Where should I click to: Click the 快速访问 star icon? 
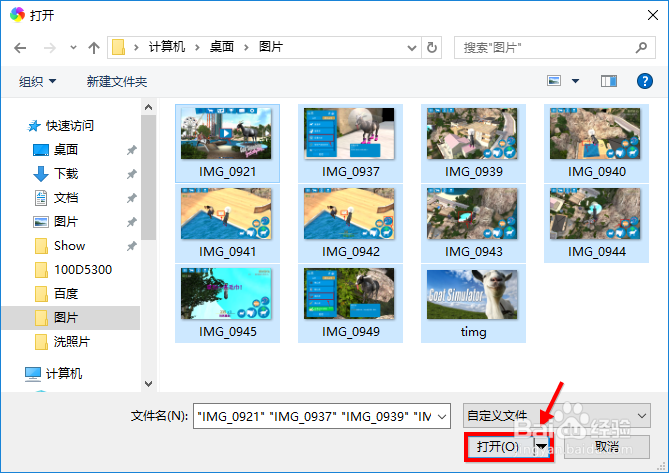[34, 126]
